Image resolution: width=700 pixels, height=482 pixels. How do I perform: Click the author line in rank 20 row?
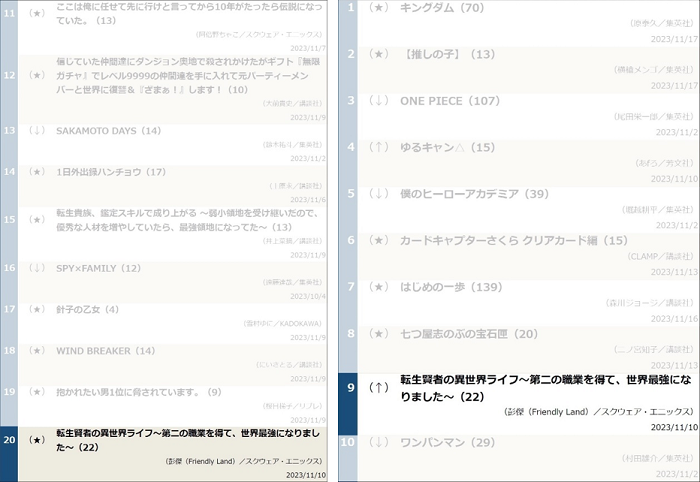[243, 461]
